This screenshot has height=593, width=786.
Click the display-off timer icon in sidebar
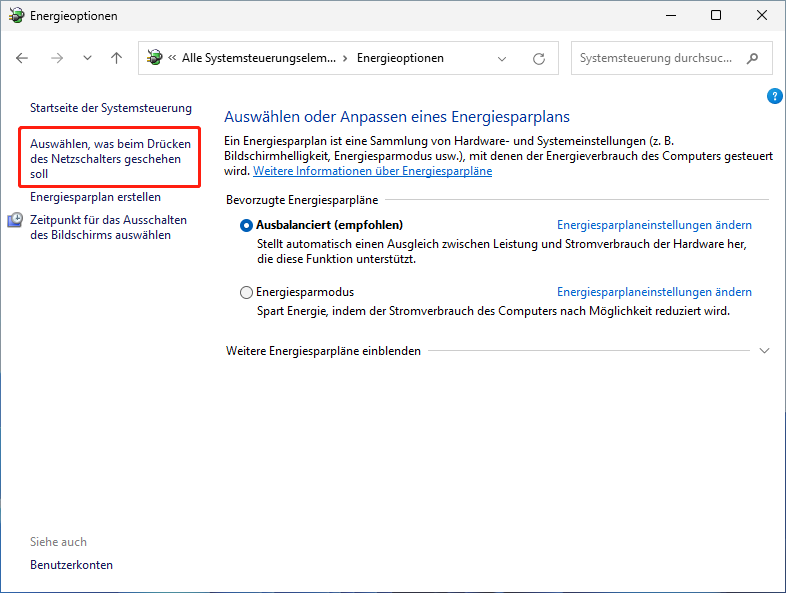(x=15, y=220)
